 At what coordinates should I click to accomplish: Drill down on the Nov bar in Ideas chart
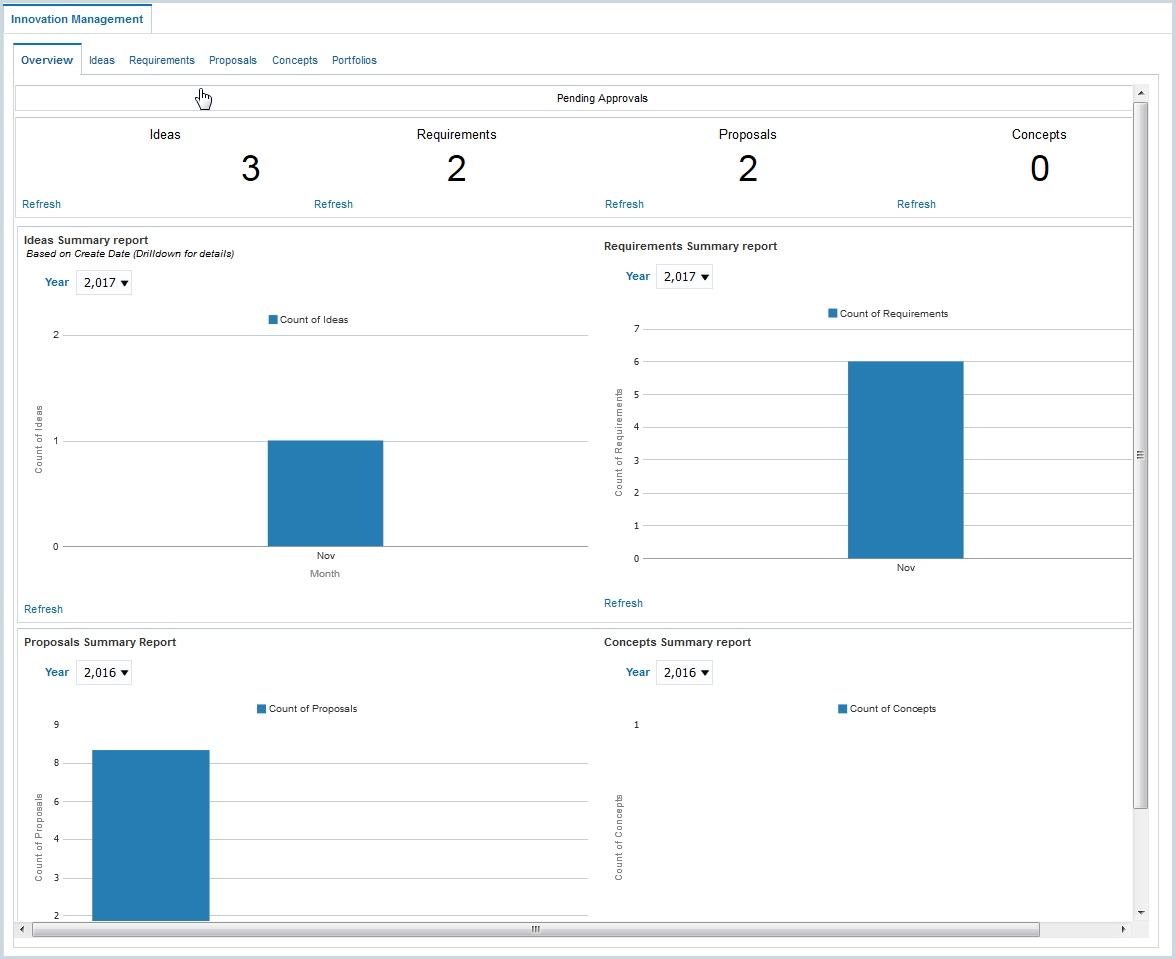[x=325, y=493]
